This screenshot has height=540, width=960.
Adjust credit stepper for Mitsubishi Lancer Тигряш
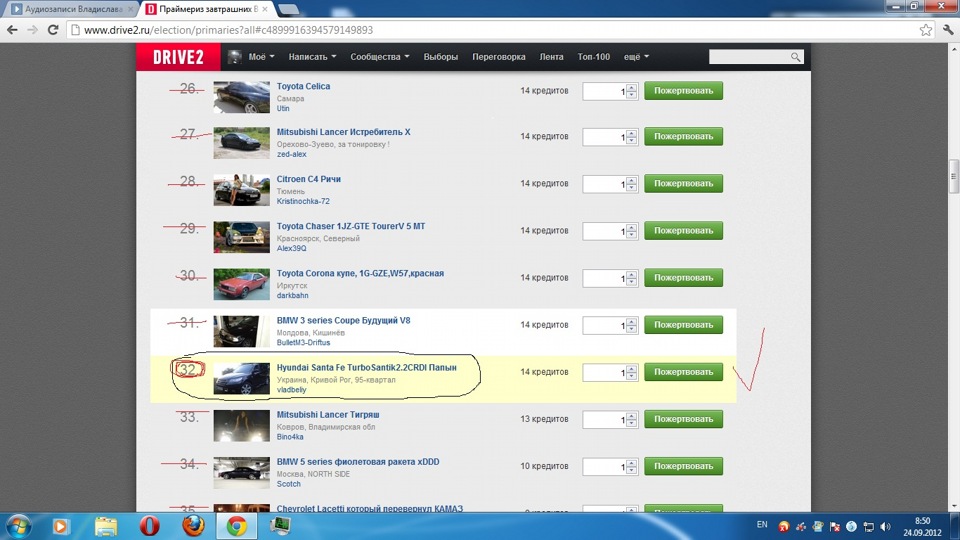631,420
